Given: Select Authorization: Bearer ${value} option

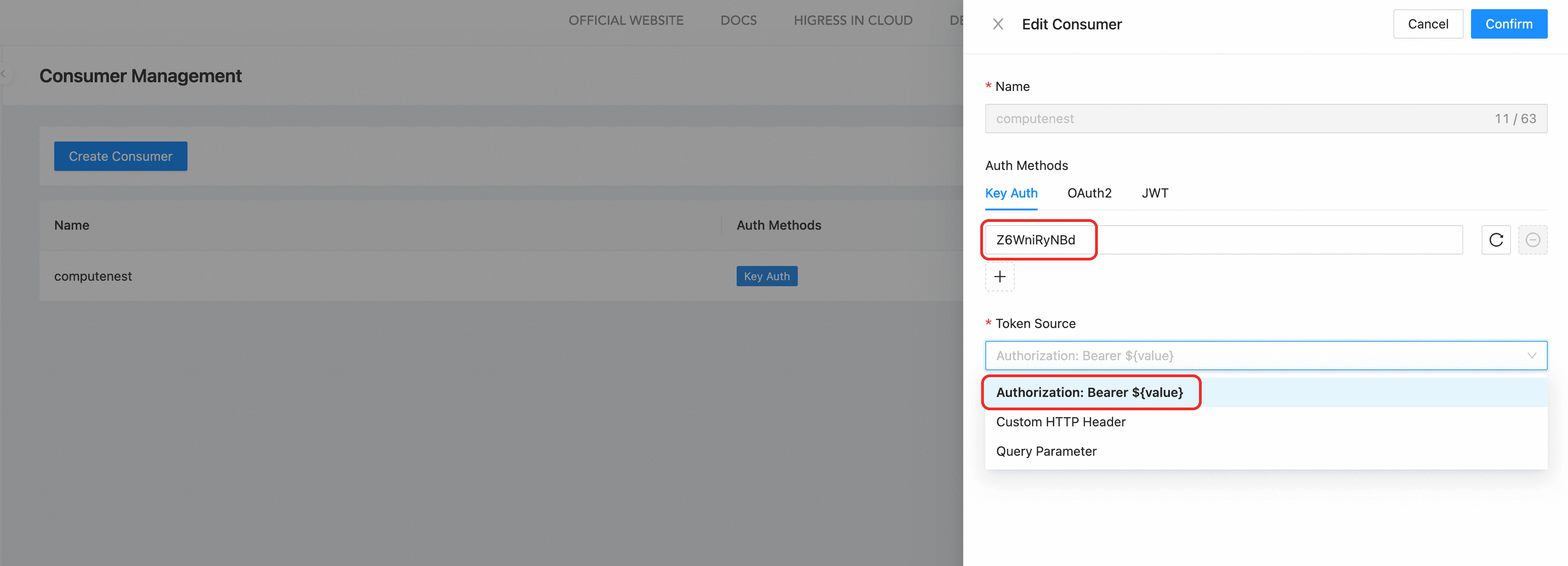Looking at the screenshot, I should [1266, 392].
